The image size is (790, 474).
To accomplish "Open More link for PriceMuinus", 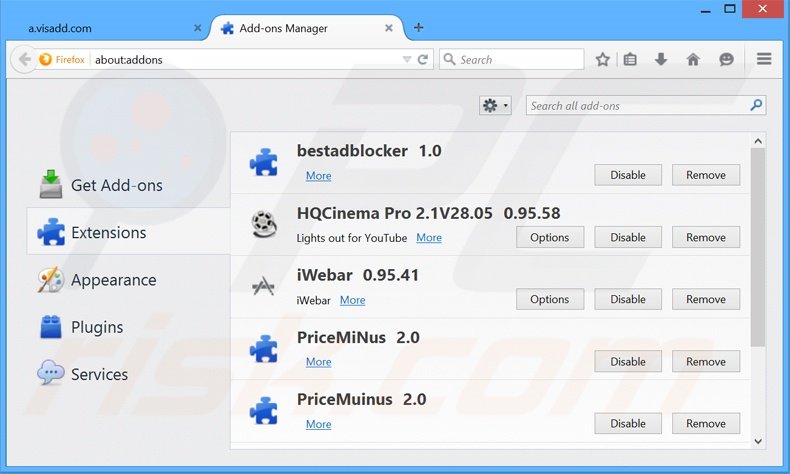I will click(318, 425).
